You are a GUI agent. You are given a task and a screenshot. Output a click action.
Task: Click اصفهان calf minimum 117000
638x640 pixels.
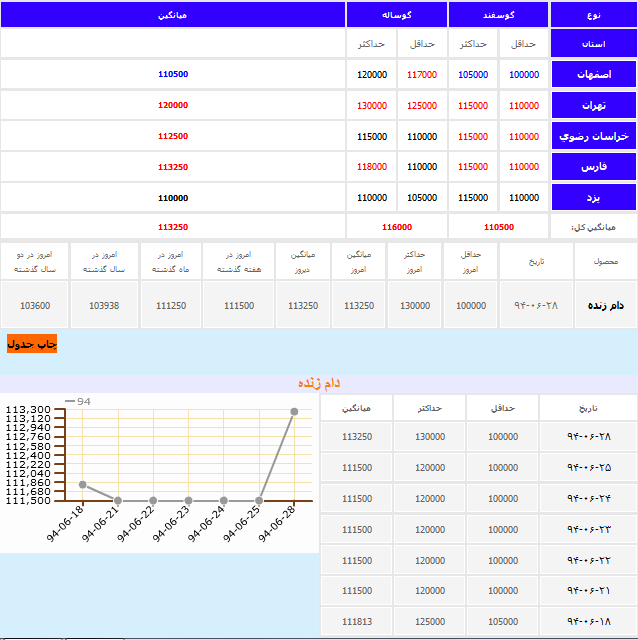coord(422,75)
